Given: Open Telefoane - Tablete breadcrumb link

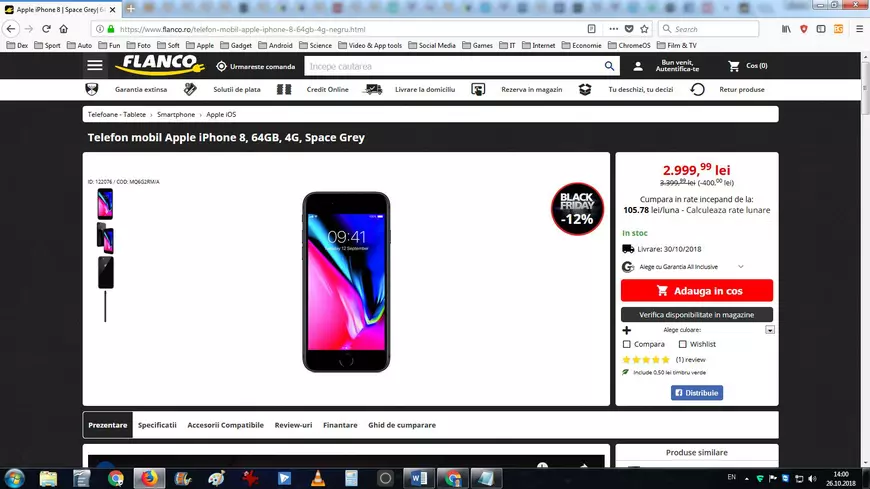Looking at the screenshot, I should coord(117,114).
